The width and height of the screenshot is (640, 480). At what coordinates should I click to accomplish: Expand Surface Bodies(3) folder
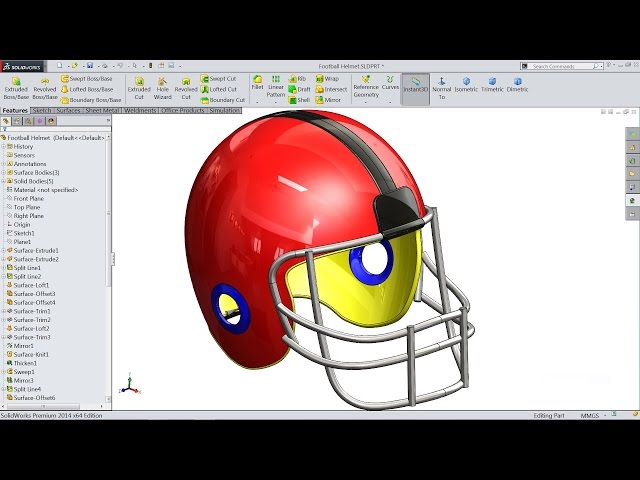coord(4,173)
